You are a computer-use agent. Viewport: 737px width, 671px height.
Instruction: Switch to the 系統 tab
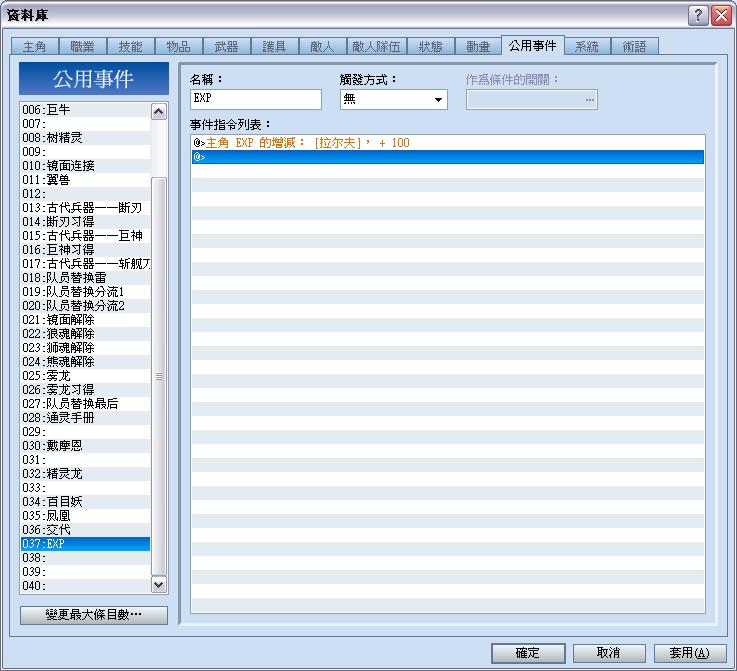click(x=587, y=47)
